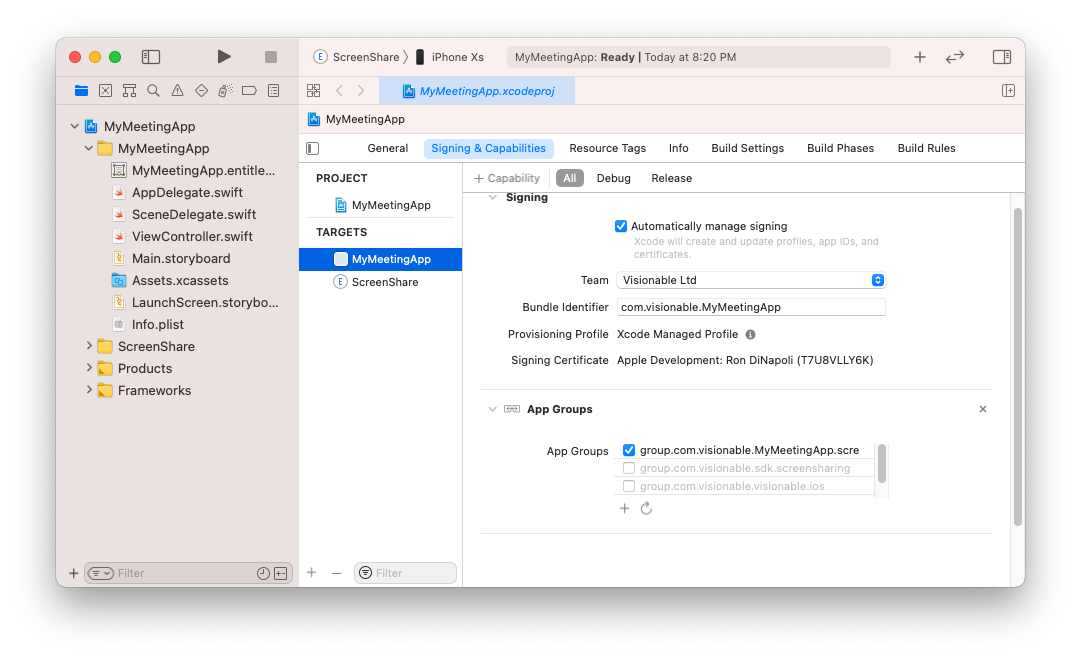Open the Build Phases tab
The height and width of the screenshot is (661, 1081).
[x=840, y=148]
